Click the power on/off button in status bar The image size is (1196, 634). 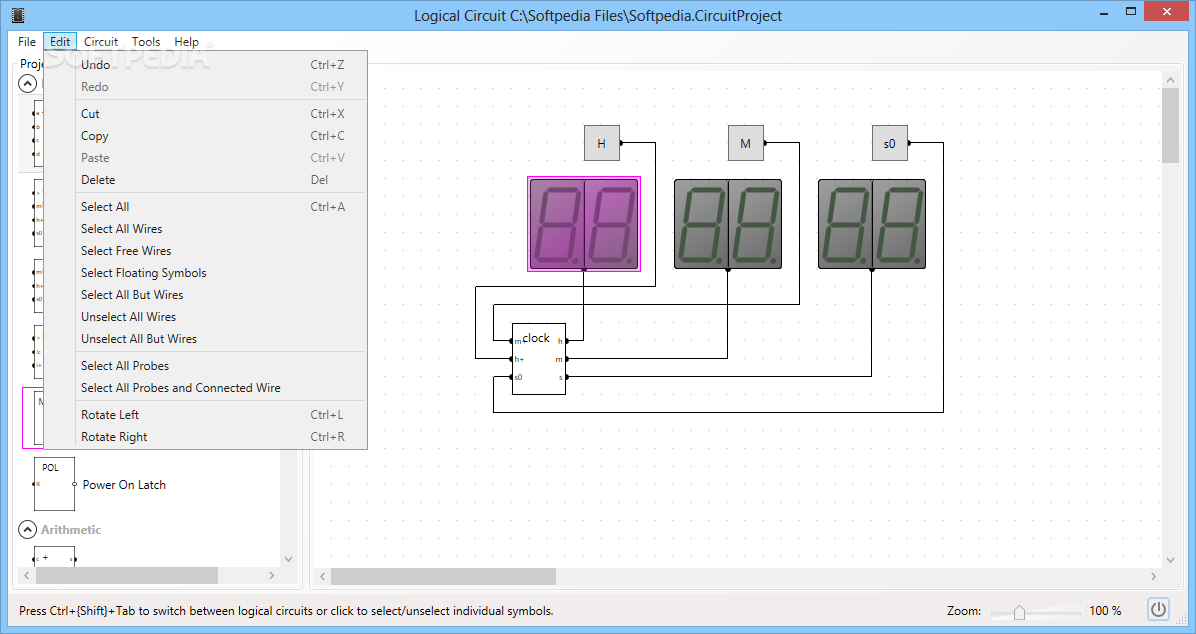(1158, 610)
